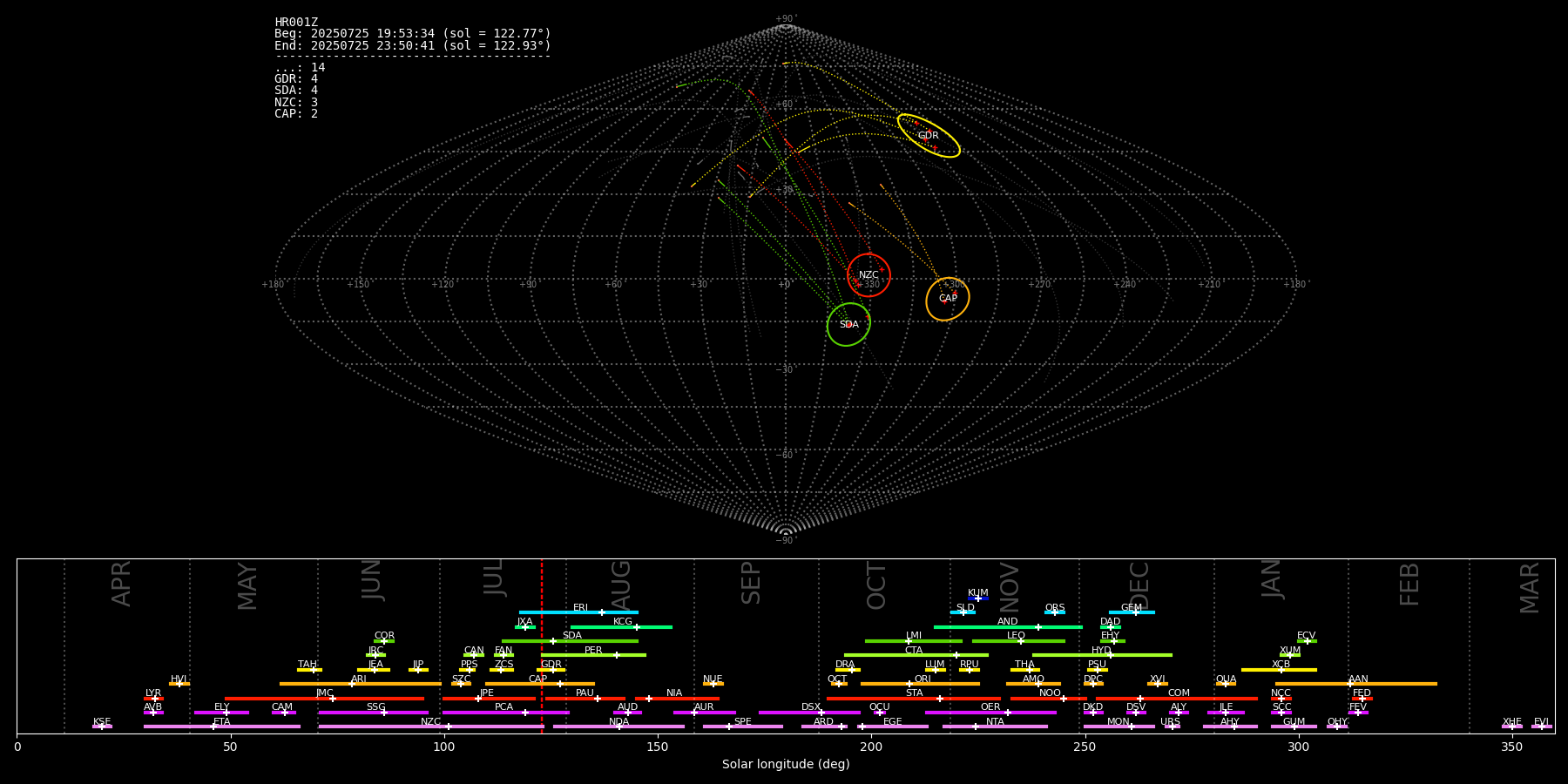Click the NTA shower bar label

(995, 722)
